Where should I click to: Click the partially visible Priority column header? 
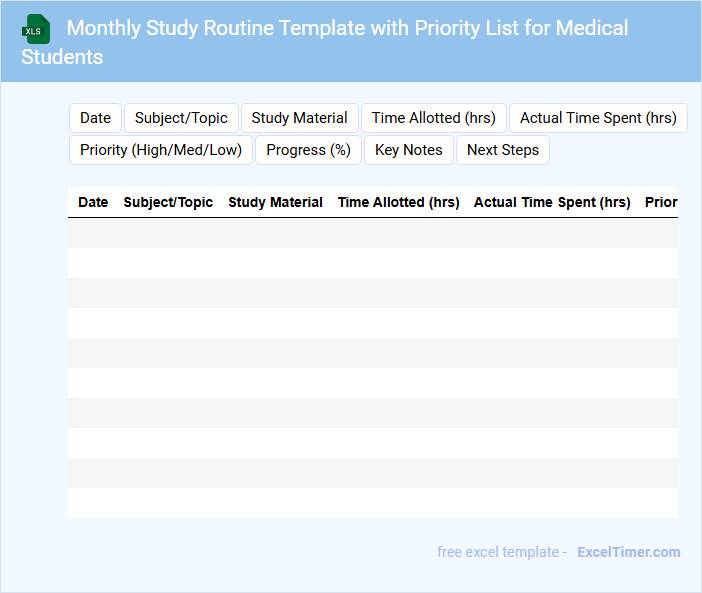pyautogui.click(x=661, y=202)
